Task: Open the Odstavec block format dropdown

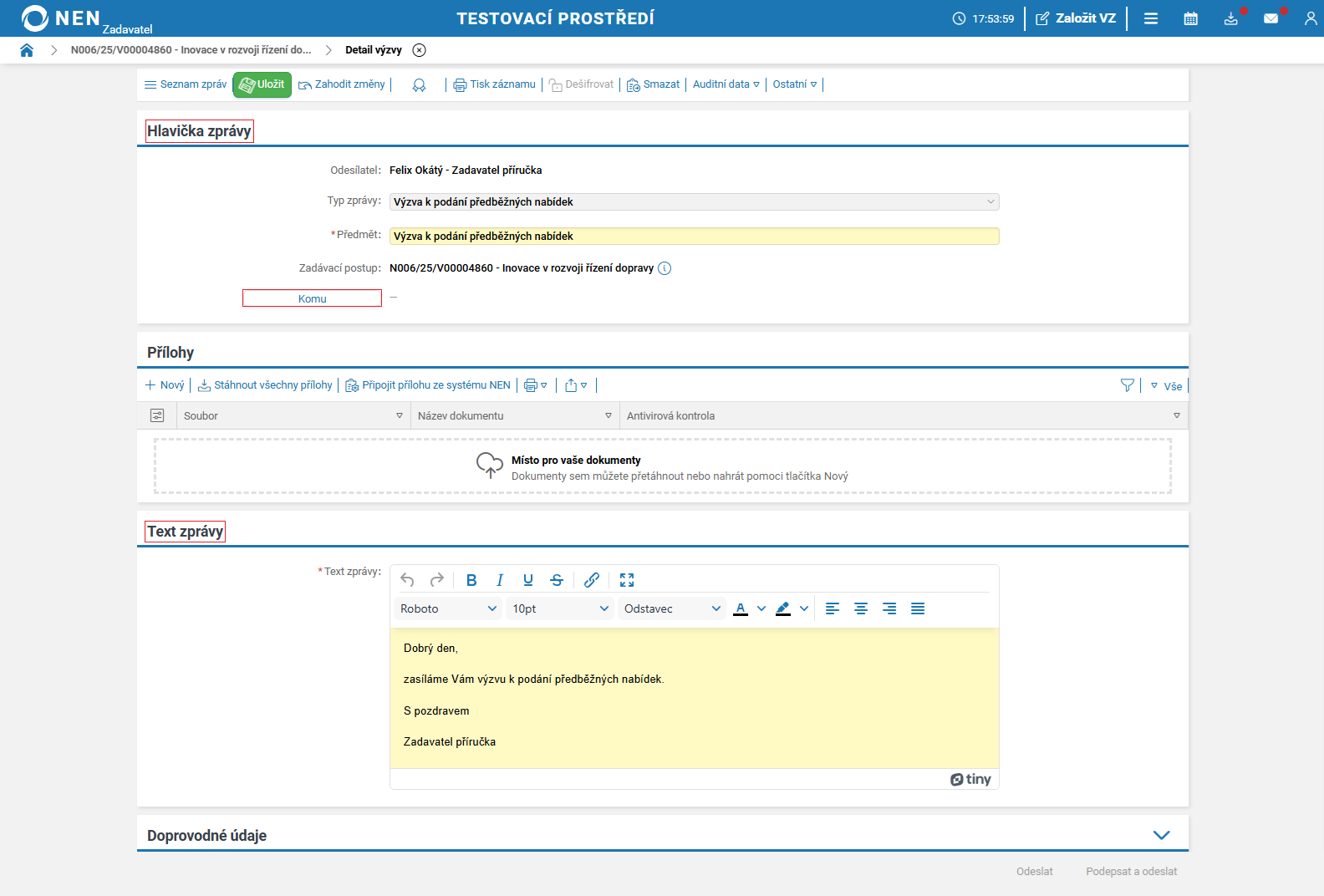Action: click(672, 608)
